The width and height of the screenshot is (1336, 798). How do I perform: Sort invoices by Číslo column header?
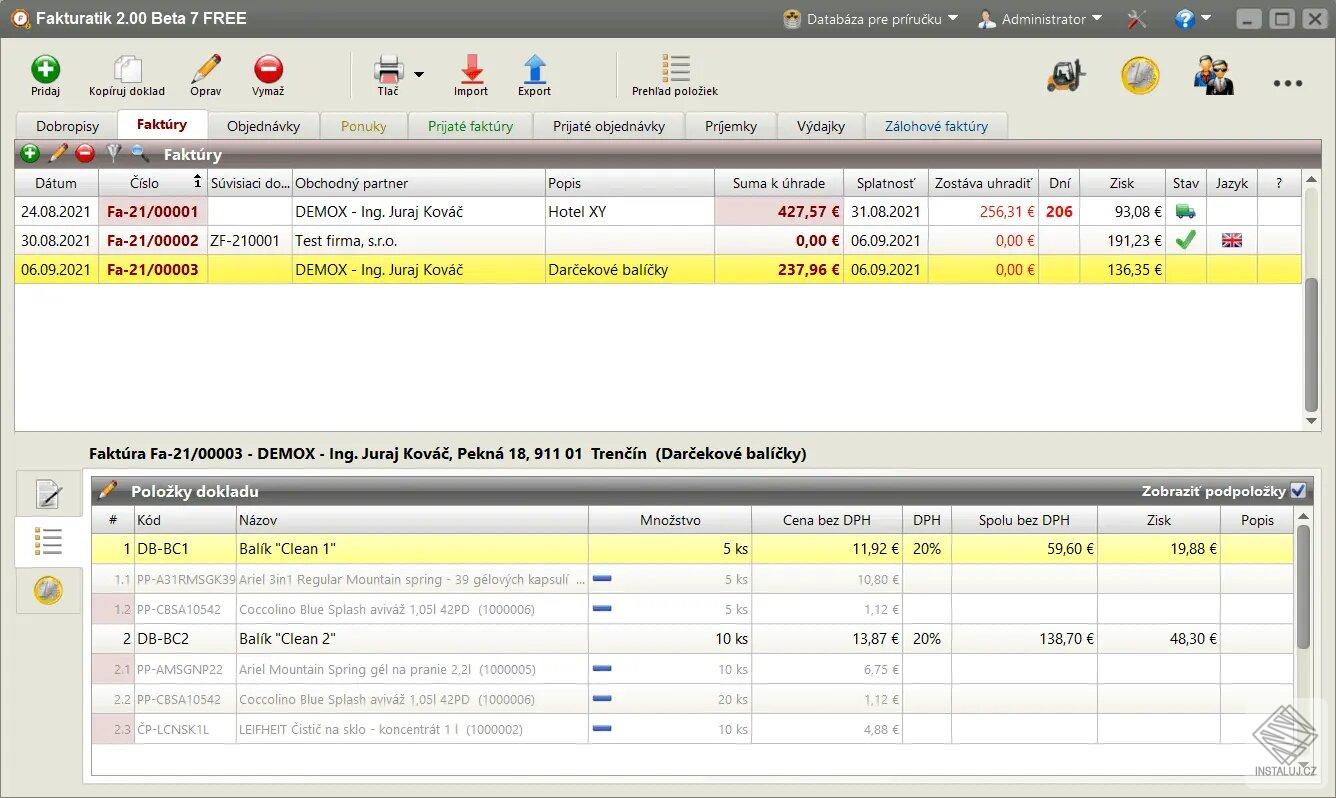[153, 183]
